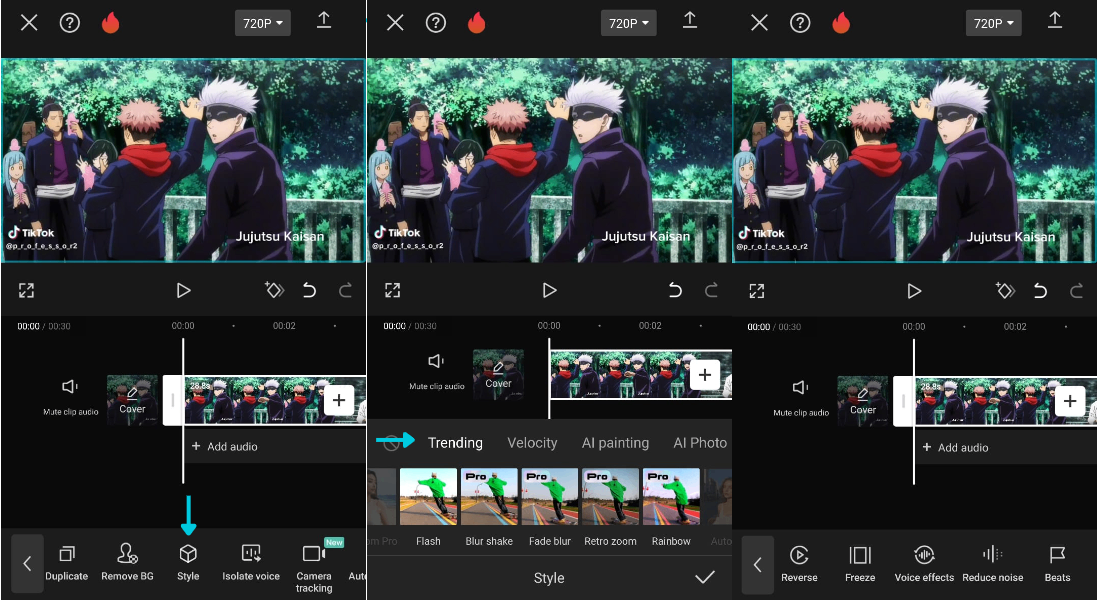This screenshot has height=600, width=1100.
Task: Add a clip with plus in middle timeline
Action: pyautogui.click(x=705, y=375)
